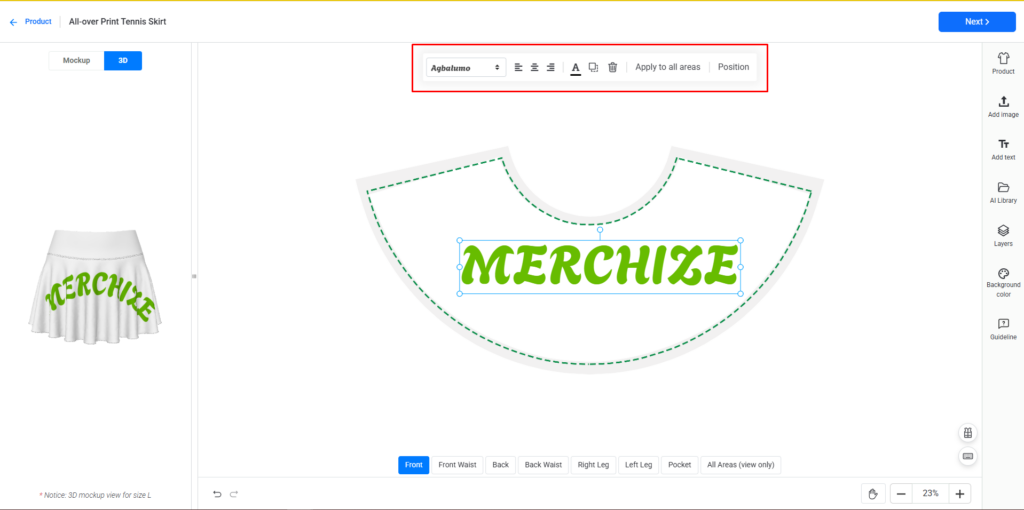Click the align text left icon
Viewport: 1024px width, 510px height.
coord(518,67)
